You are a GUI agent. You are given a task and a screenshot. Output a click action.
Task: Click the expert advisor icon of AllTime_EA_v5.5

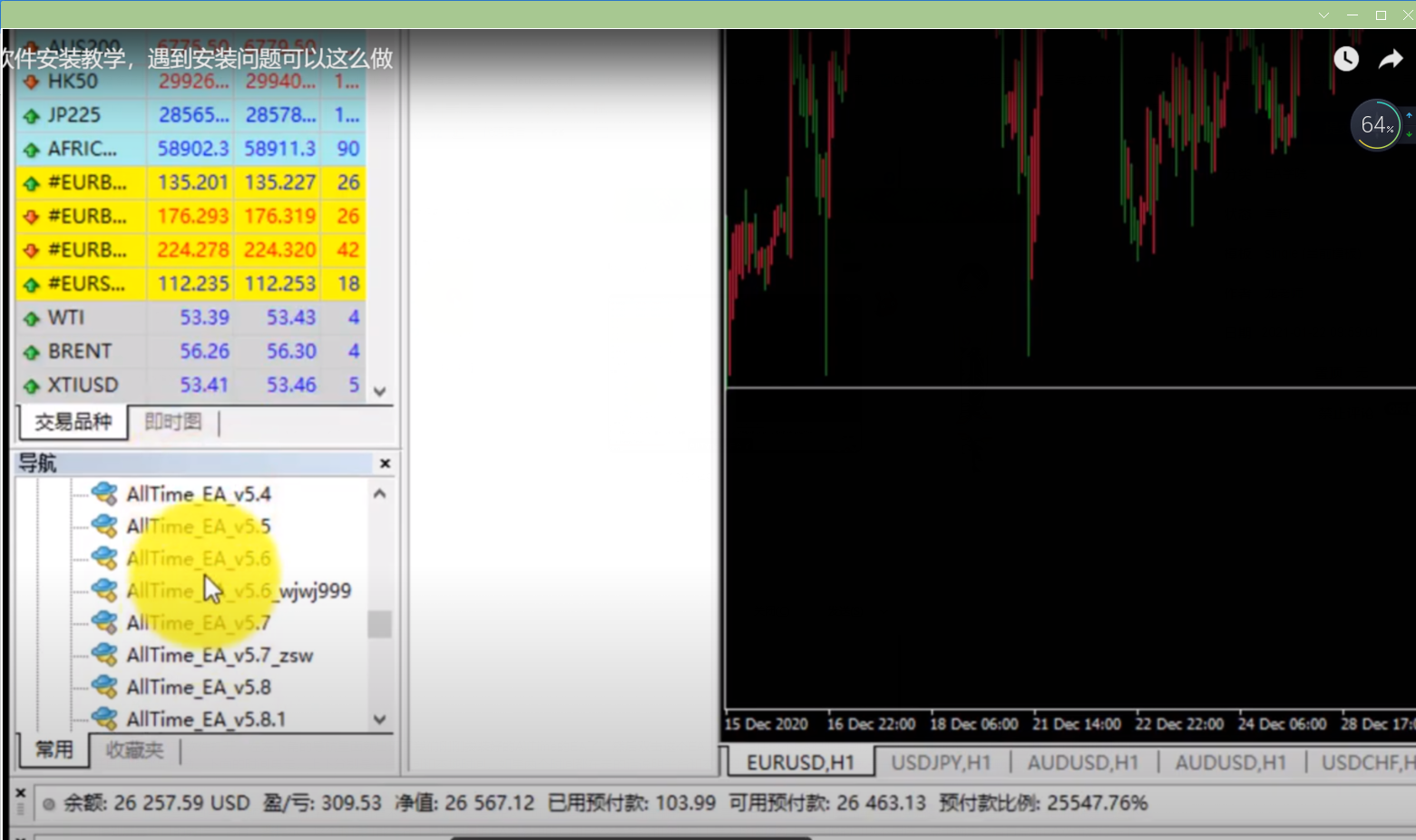[x=105, y=525]
